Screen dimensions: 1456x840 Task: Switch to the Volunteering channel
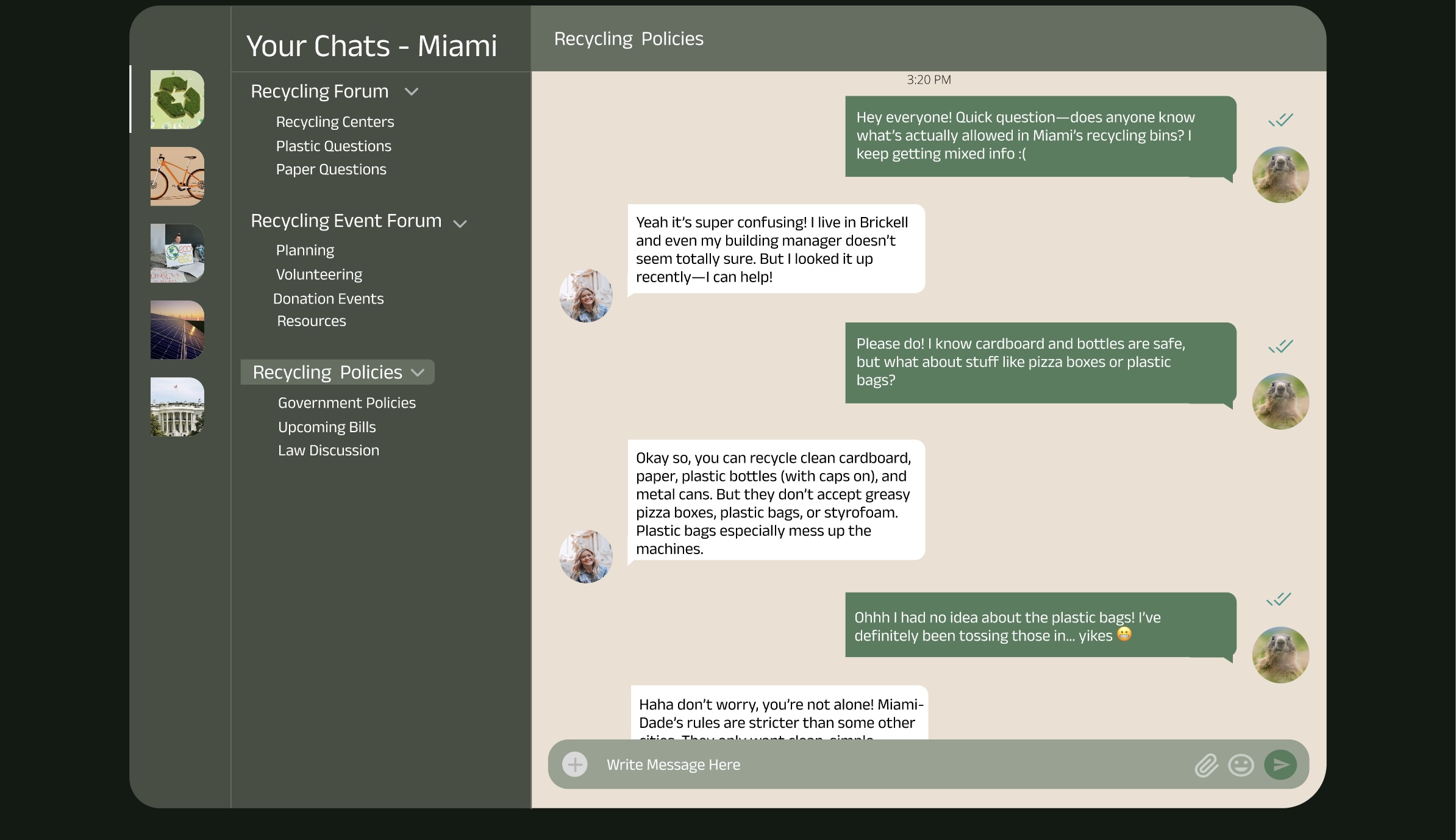coord(319,275)
